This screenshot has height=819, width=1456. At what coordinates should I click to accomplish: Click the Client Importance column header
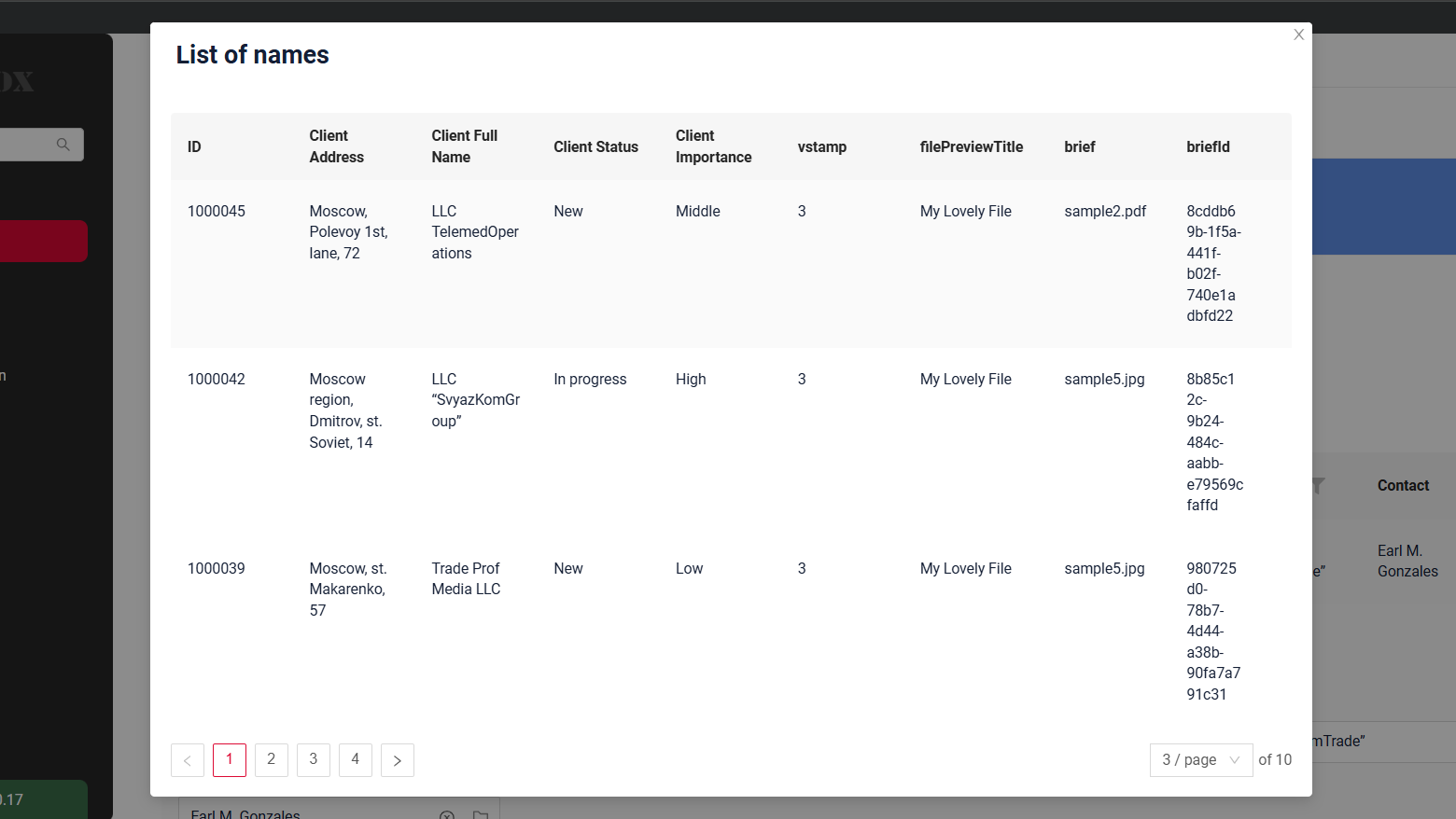[x=713, y=146]
